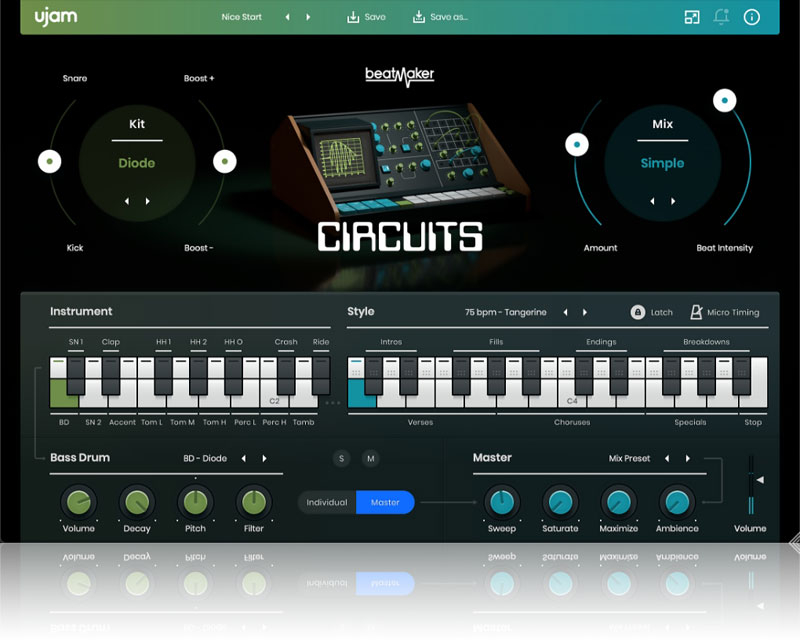Click the info icon in header

[752, 17]
